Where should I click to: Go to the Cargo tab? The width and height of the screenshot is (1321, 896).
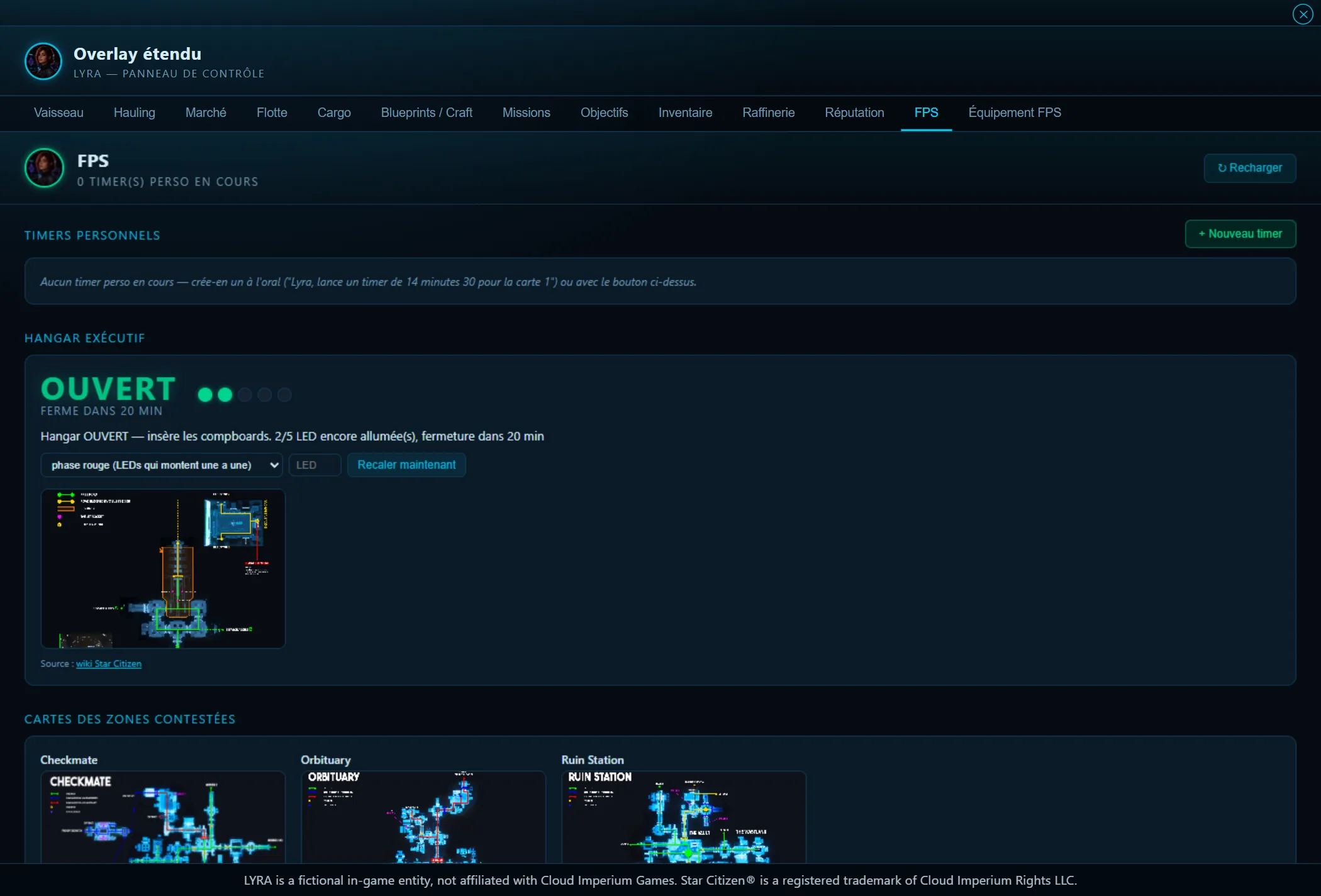(x=334, y=113)
